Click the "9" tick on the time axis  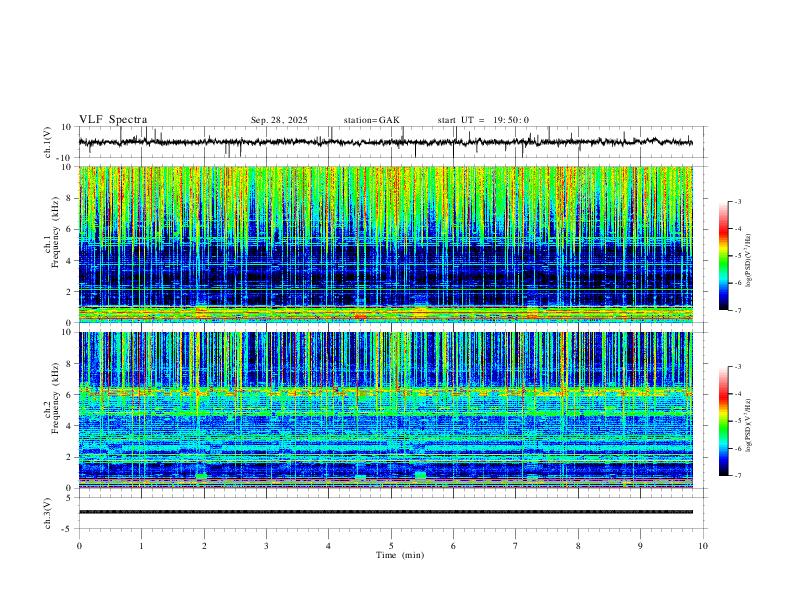click(x=640, y=546)
